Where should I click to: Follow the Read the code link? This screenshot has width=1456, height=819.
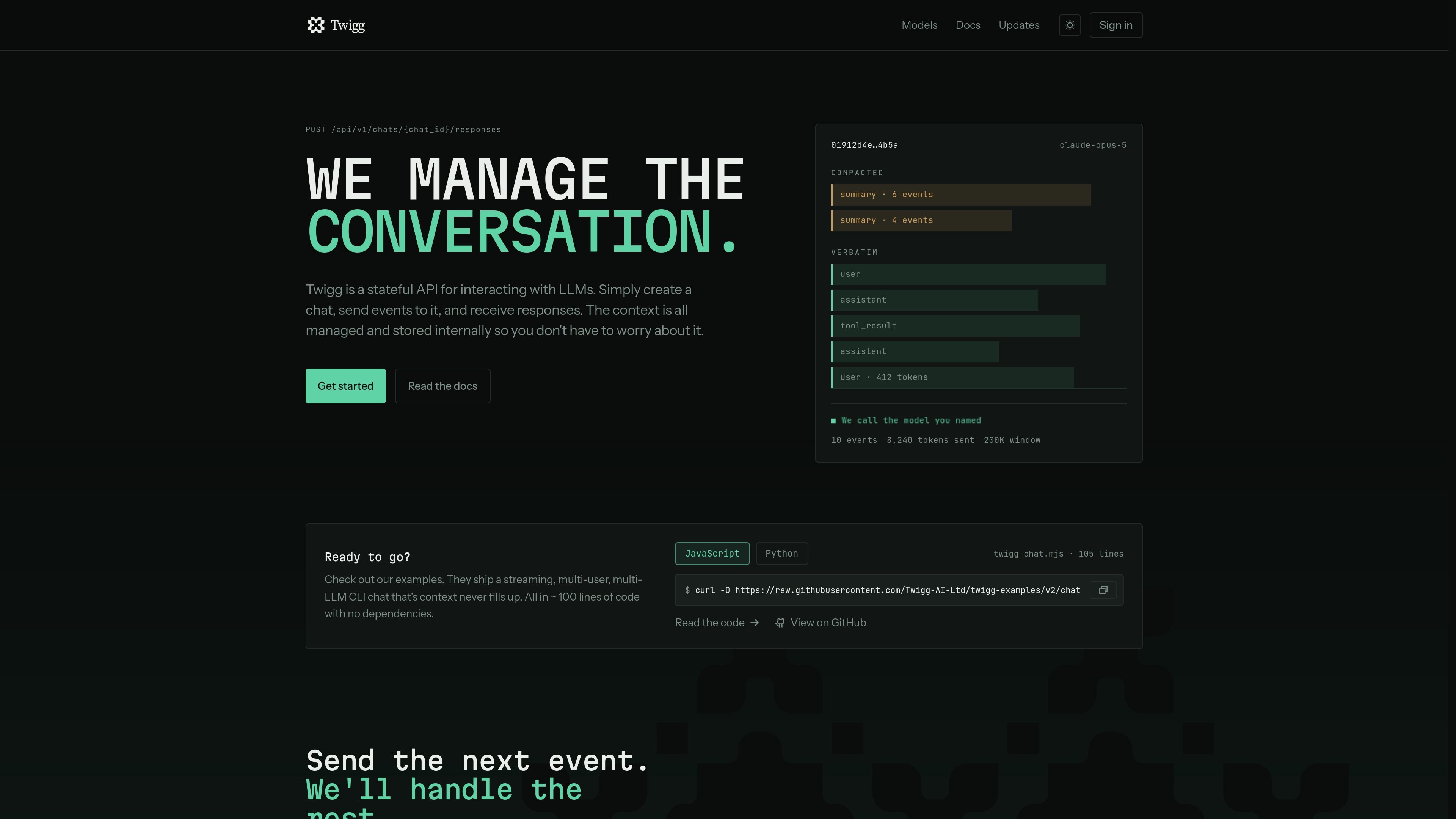tap(717, 622)
